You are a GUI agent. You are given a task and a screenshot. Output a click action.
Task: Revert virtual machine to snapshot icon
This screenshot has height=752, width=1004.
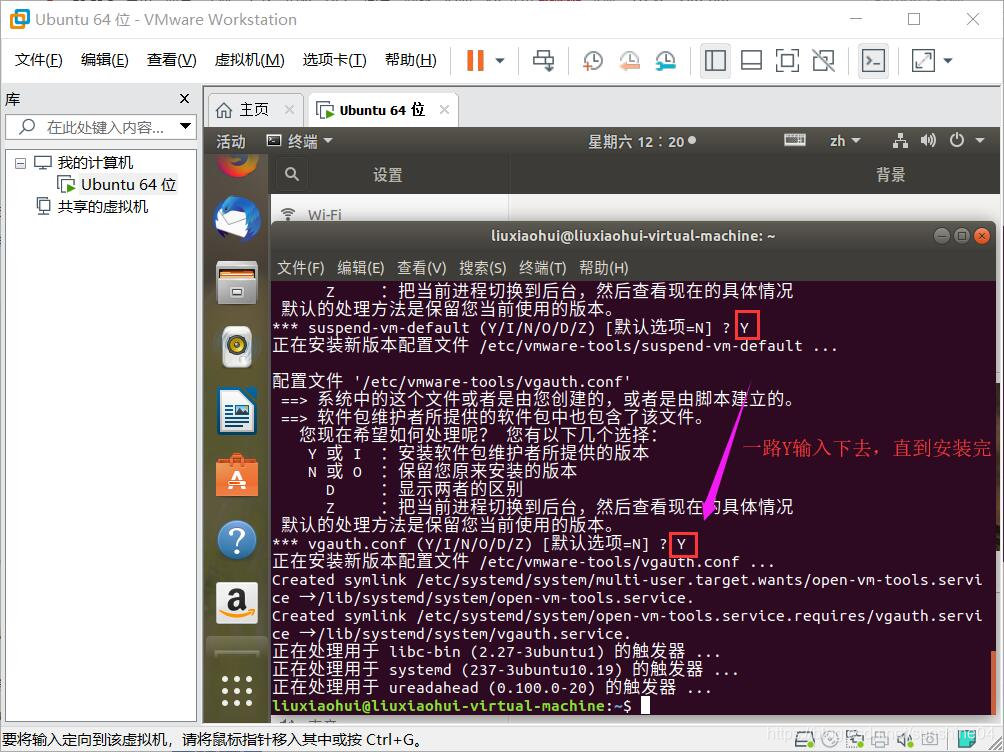(x=629, y=61)
